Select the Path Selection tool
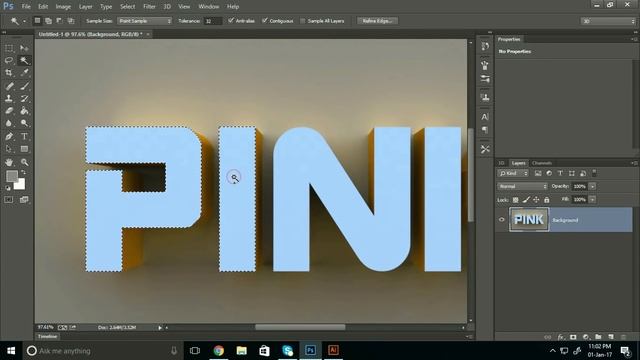The image size is (640, 360). 9,149
